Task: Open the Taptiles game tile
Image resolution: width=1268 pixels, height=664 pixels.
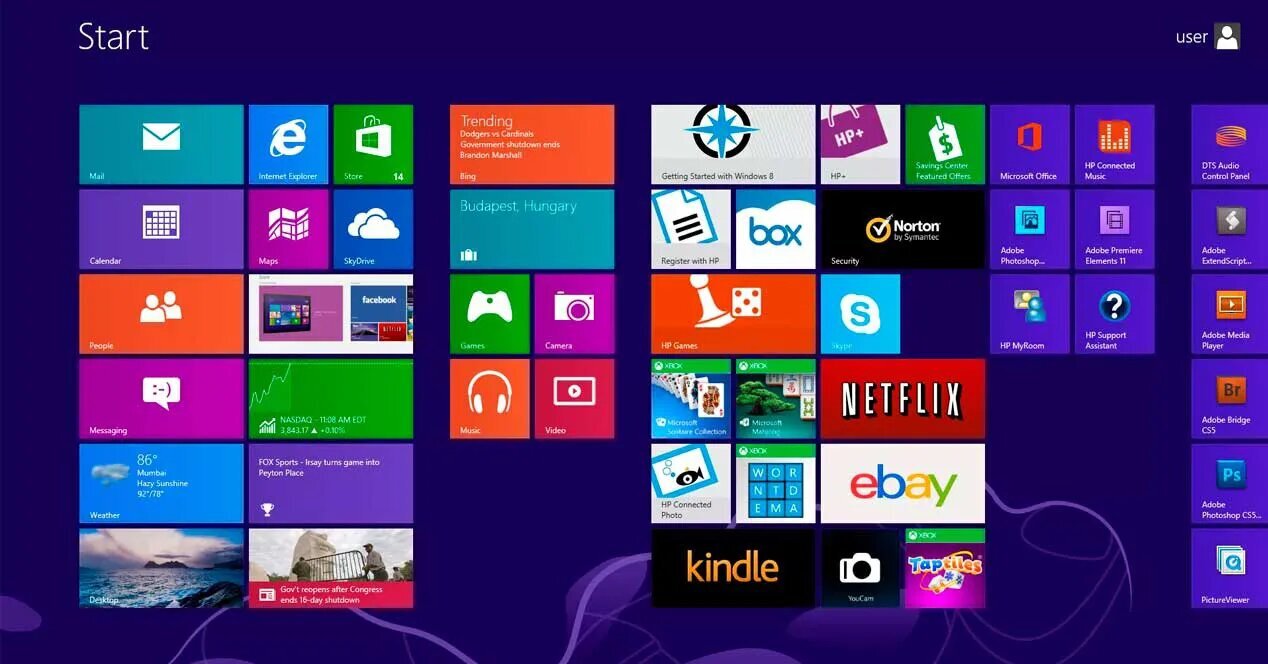Action: pyautogui.click(x=945, y=568)
